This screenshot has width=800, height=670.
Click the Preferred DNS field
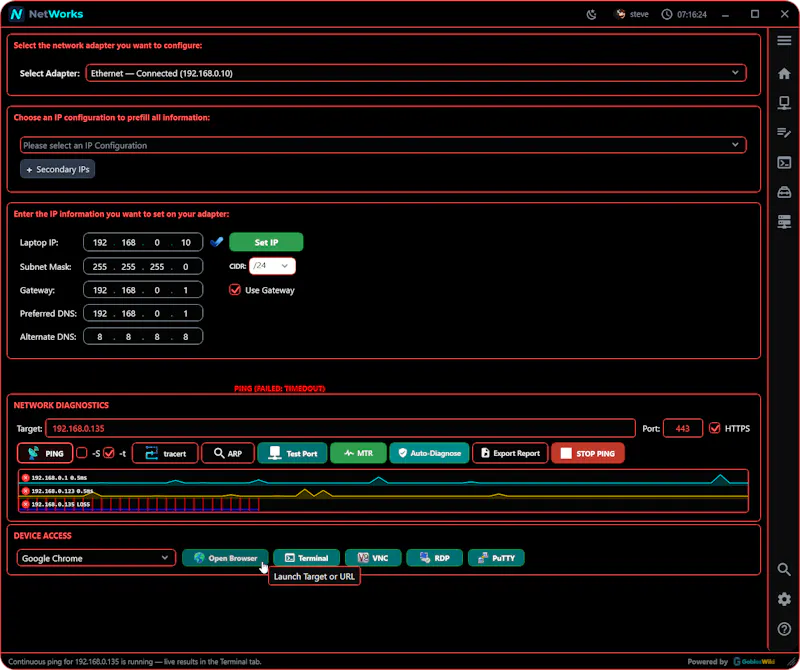click(143, 313)
